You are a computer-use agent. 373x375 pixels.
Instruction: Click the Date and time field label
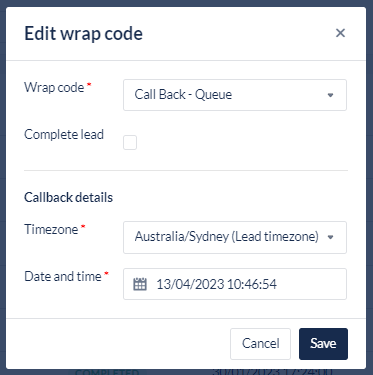[x=63, y=277]
